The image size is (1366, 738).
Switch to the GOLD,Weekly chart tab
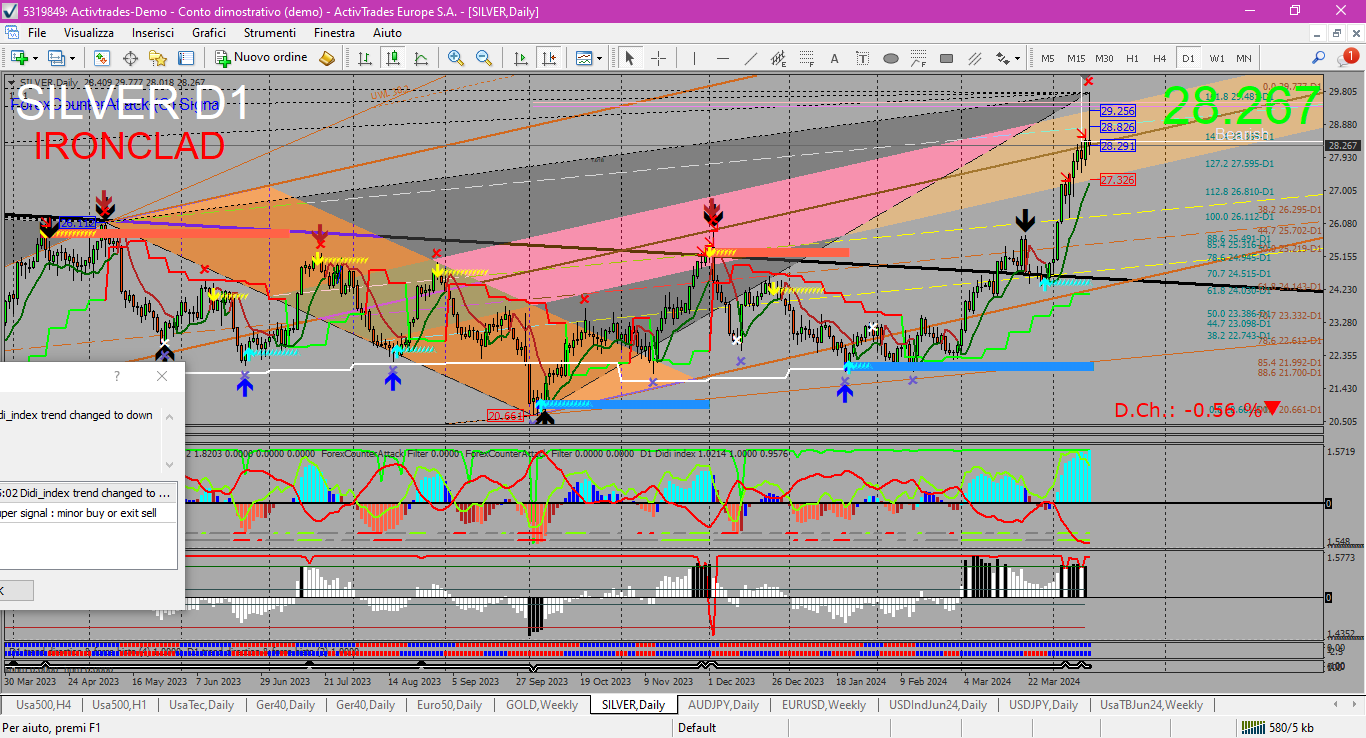(x=542, y=705)
